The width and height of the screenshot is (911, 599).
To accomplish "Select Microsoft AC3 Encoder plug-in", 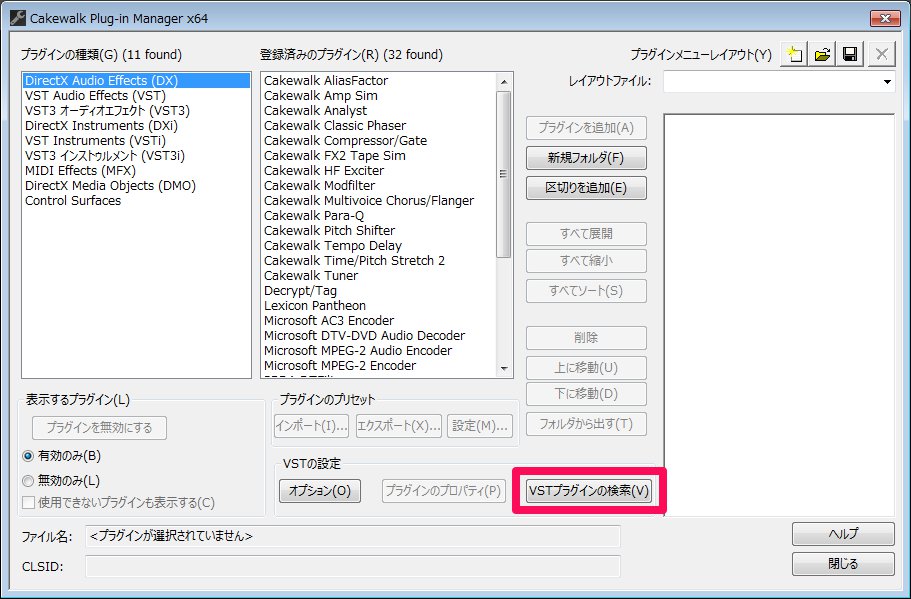I will tap(379, 321).
